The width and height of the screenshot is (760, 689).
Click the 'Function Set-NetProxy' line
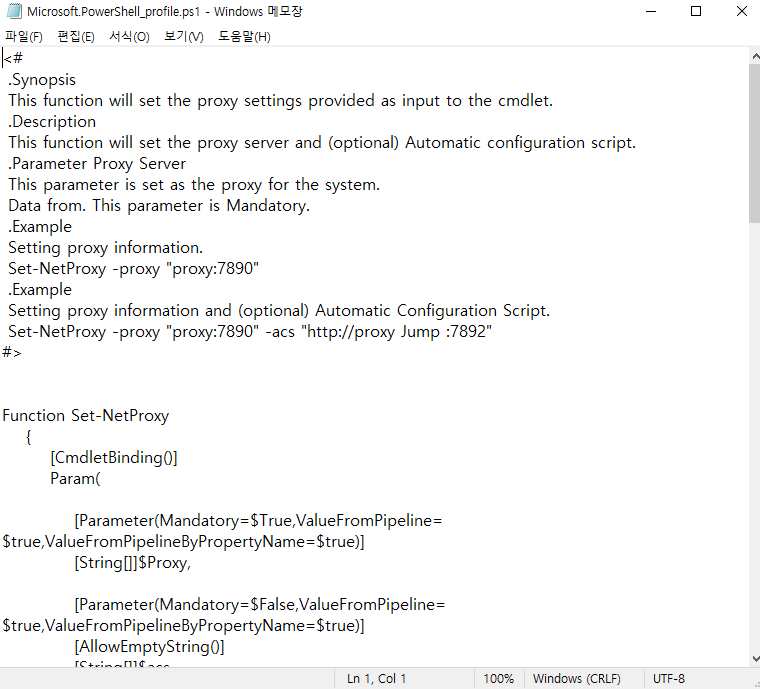point(85,416)
